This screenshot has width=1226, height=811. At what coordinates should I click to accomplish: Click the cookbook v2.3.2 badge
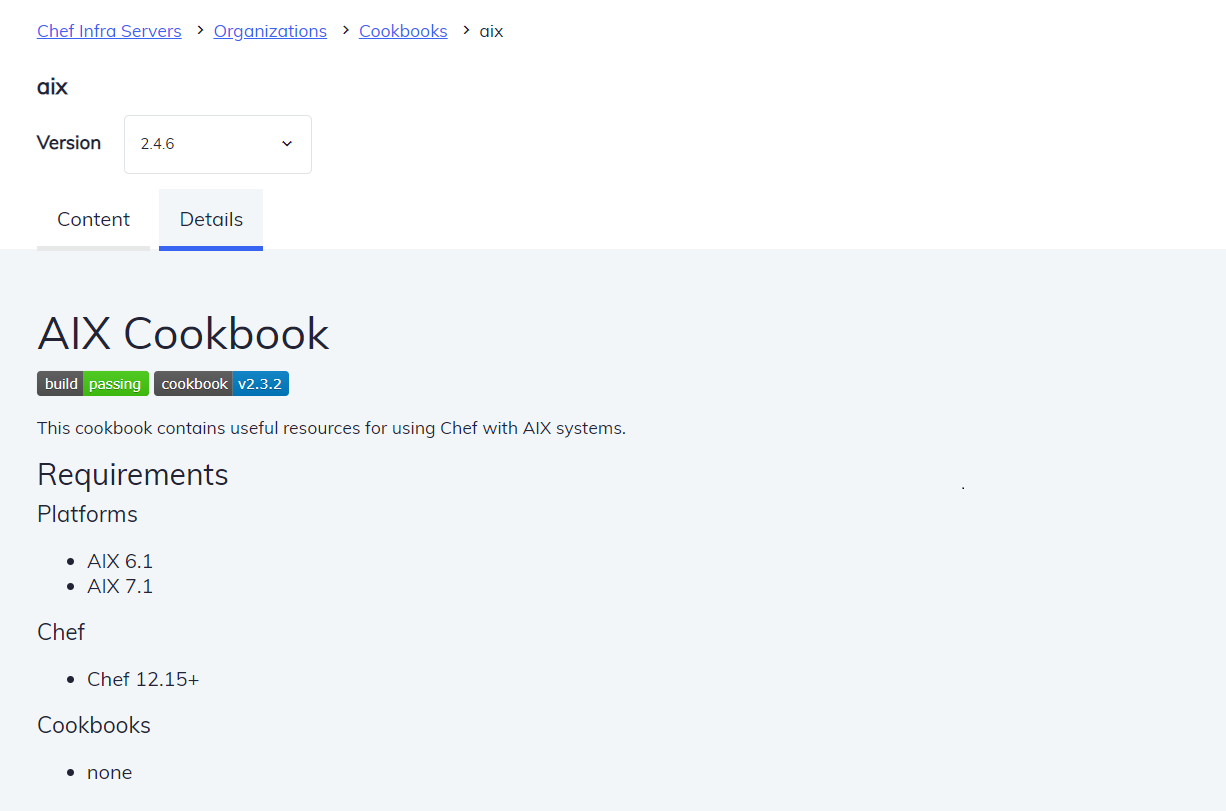point(221,384)
